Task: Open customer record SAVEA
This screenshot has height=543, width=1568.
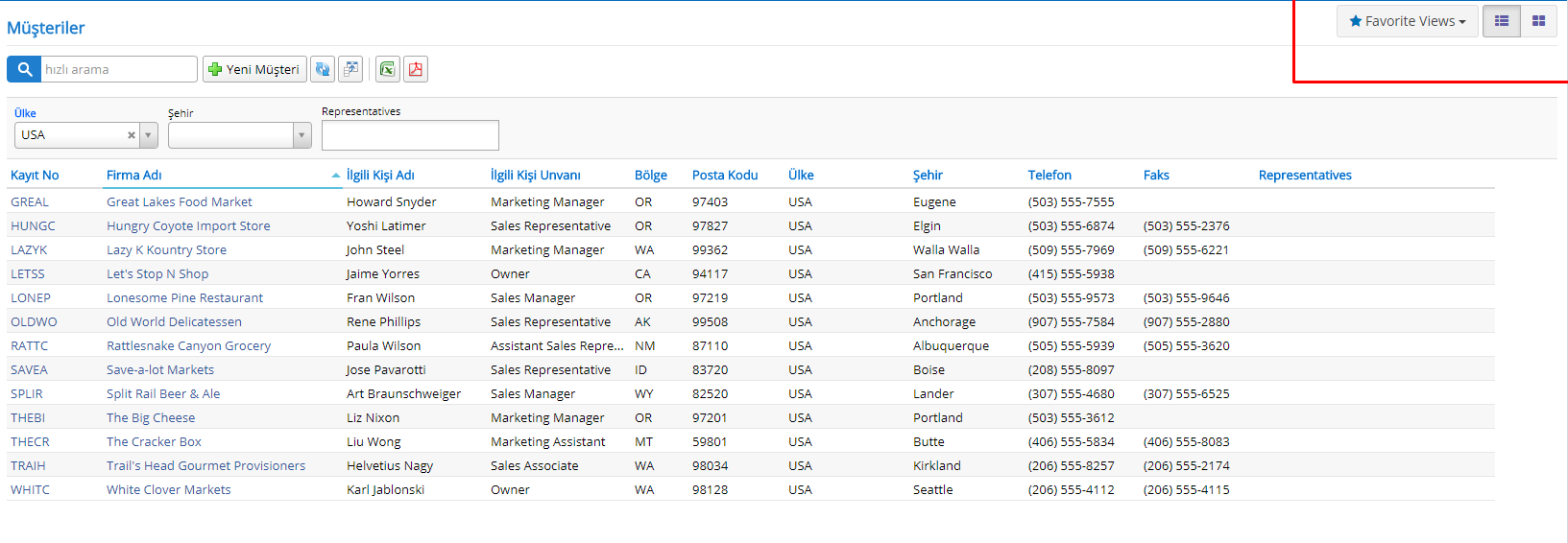Action: [29, 369]
